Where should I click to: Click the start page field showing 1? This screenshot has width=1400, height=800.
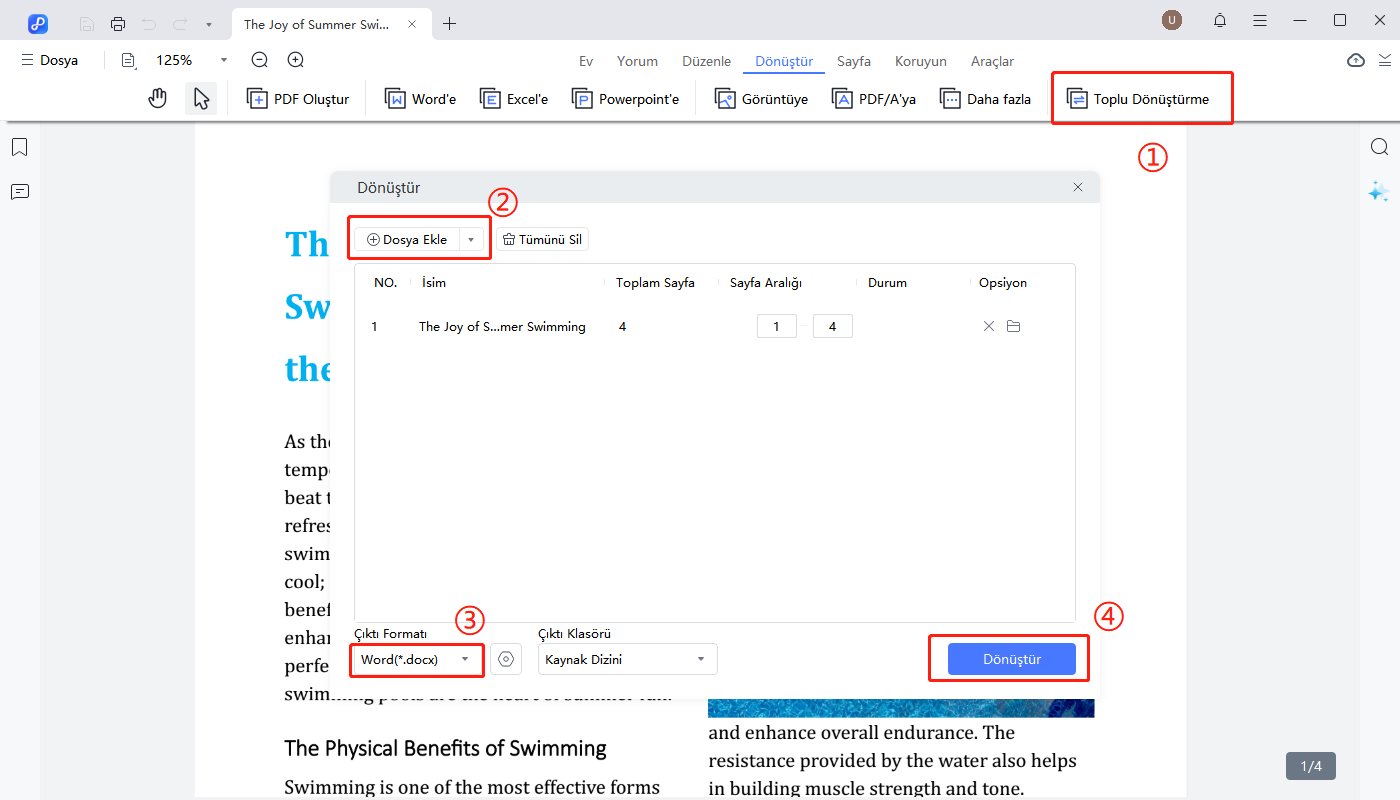[777, 326]
